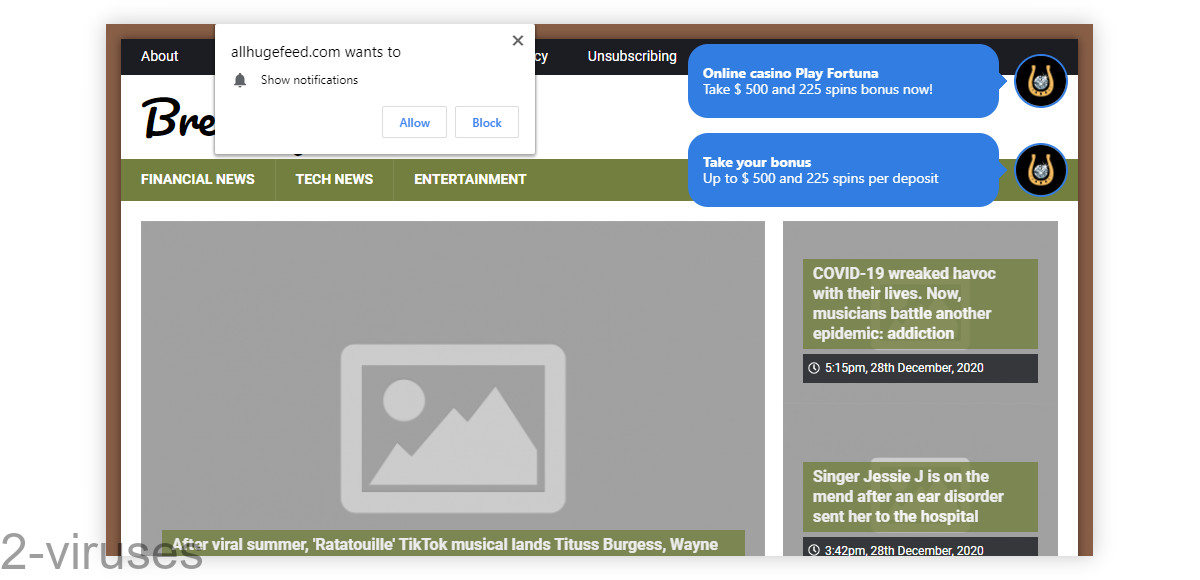The width and height of the screenshot is (1200, 580).
Task: Allow notifications from allhugefeed.com
Action: (414, 122)
